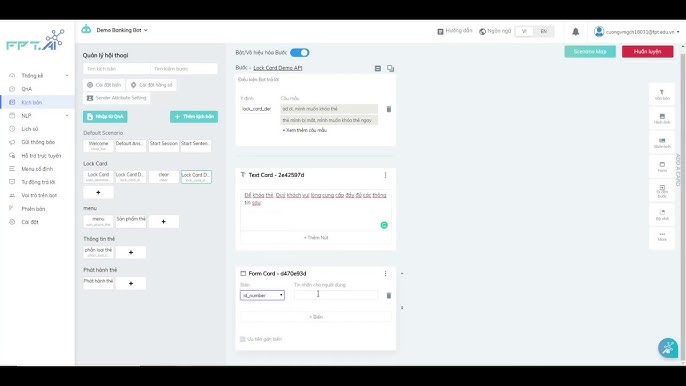
Task: Expand the NLP menu arrow
Action: pos(67,116)
